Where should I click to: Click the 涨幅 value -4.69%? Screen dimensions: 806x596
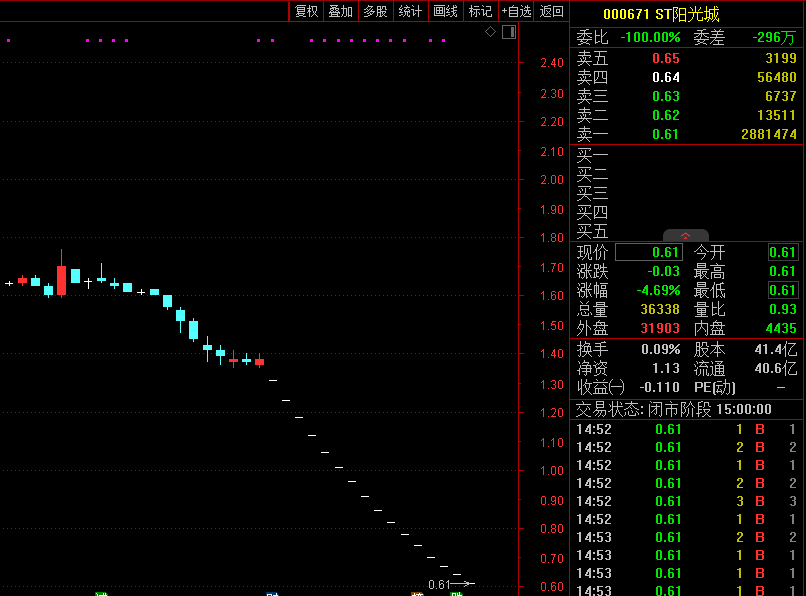point(658,290)
